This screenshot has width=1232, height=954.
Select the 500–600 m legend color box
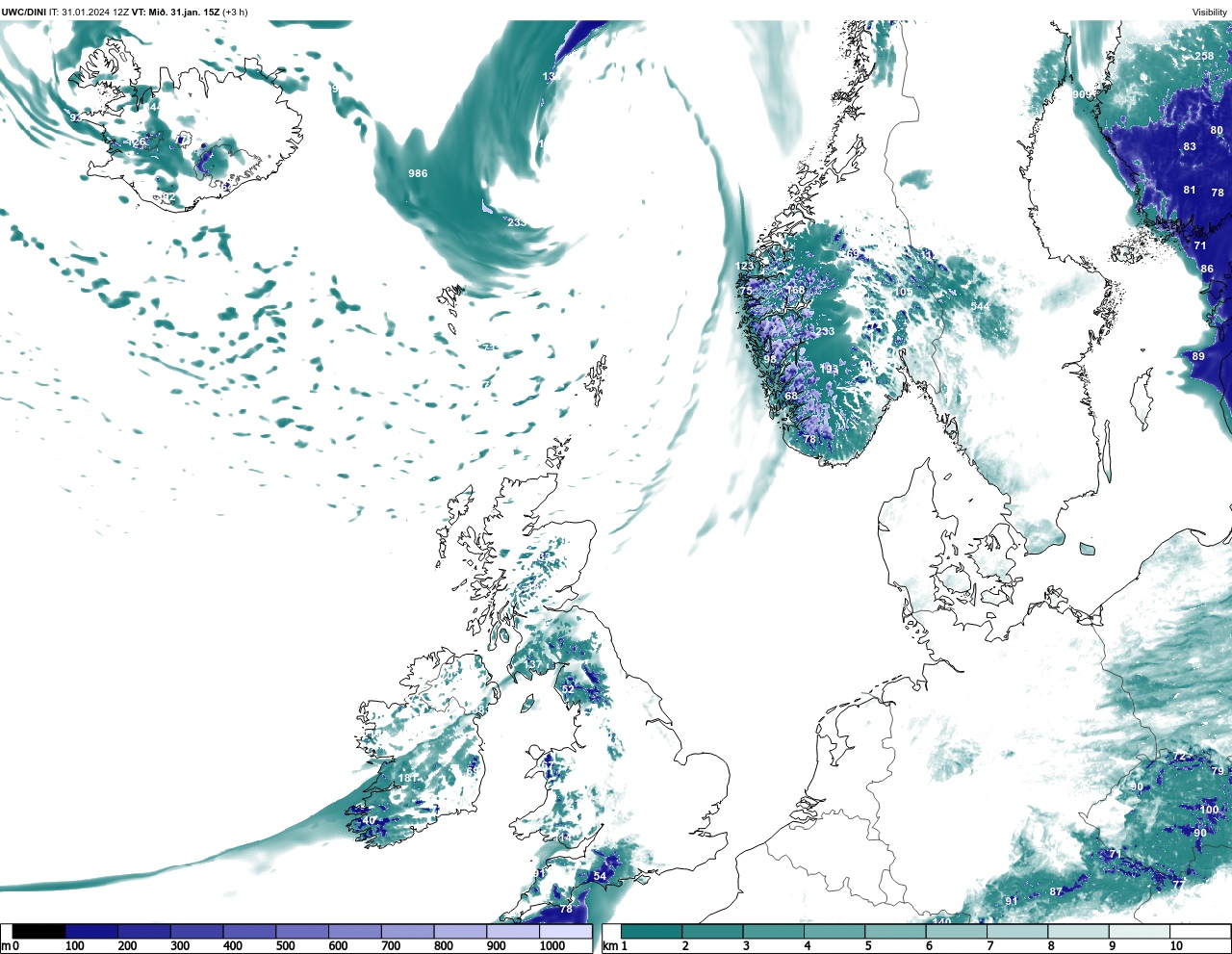(302, 932)
